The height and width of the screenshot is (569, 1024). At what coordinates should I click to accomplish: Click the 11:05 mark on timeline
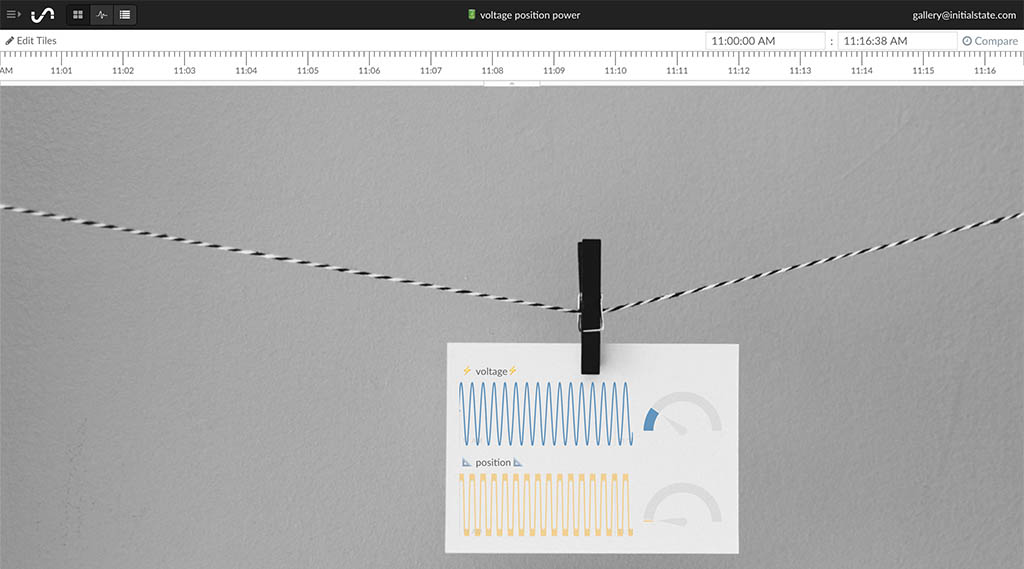308,70
